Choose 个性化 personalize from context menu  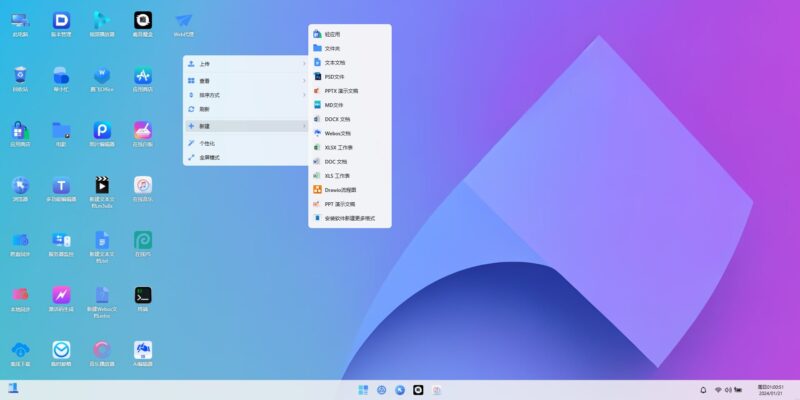click(x=245, y=143)
